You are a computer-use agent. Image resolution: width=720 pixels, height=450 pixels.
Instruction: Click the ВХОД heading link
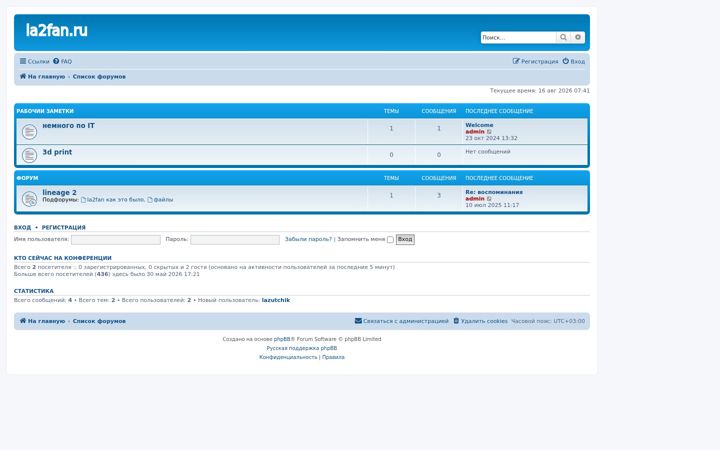pos(22,227)
